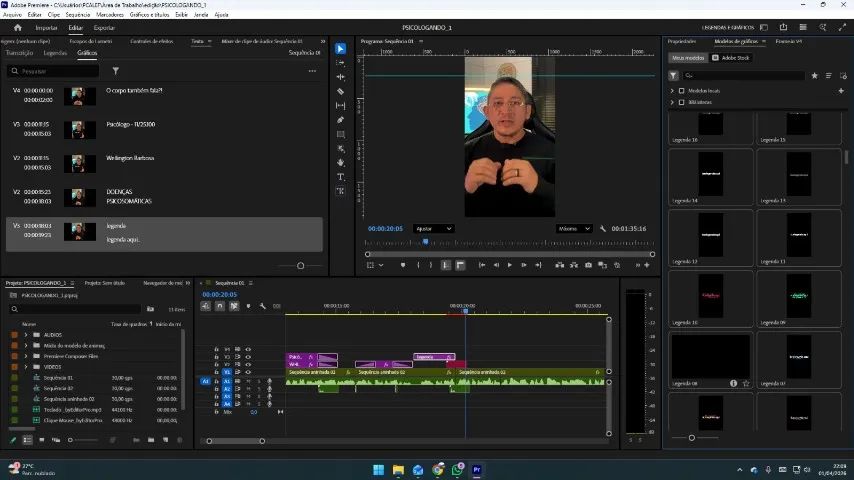Screen dimensions: 854x480
Task: Open the Marcadores menu
Action: (x=109, y=15)
